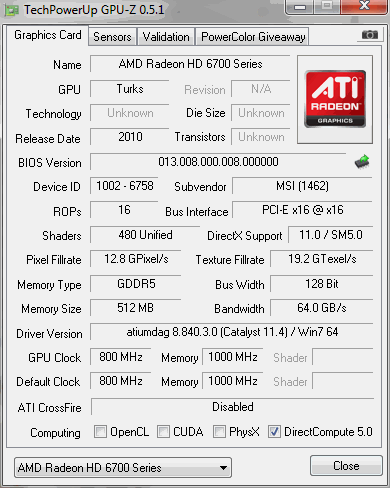Click the Driver Version field atiumdag 8.840.3.0
Image resolution: width=390 pixels, height=488 pixels.
point(232,332)
